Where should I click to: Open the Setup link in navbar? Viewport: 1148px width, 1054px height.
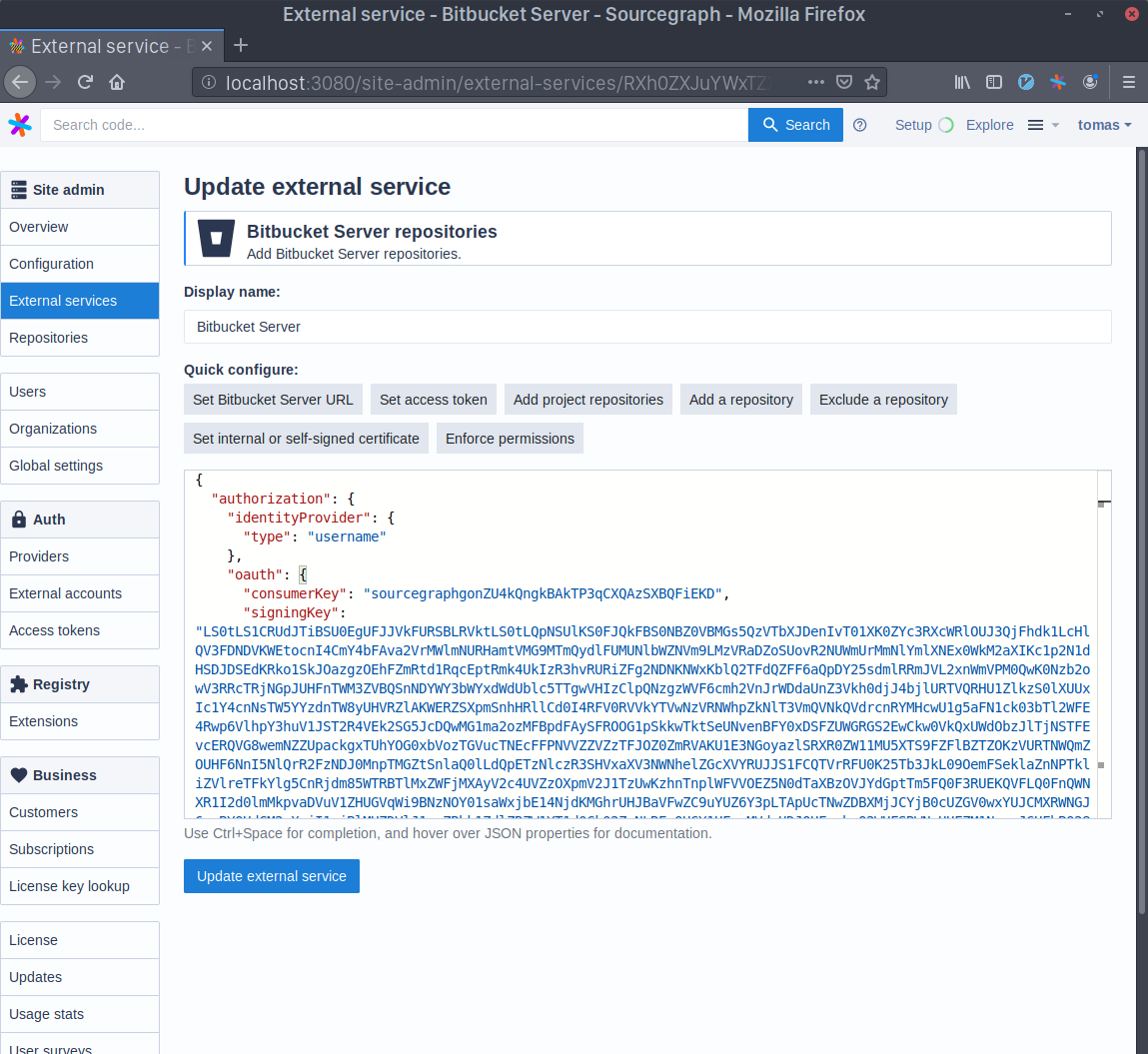[x=913, y=125]
